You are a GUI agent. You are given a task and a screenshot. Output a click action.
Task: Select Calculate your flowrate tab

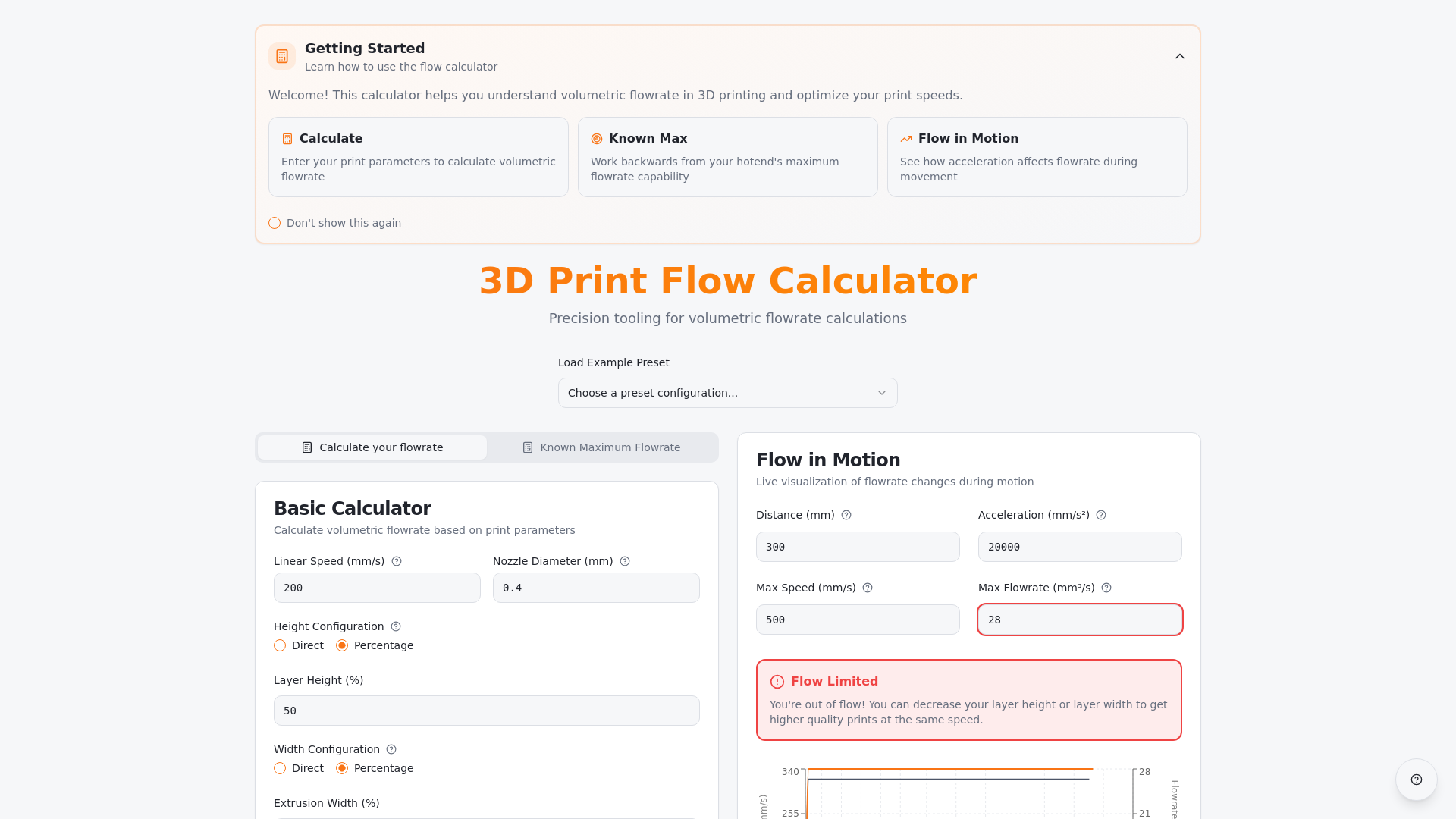click(372, 447)
